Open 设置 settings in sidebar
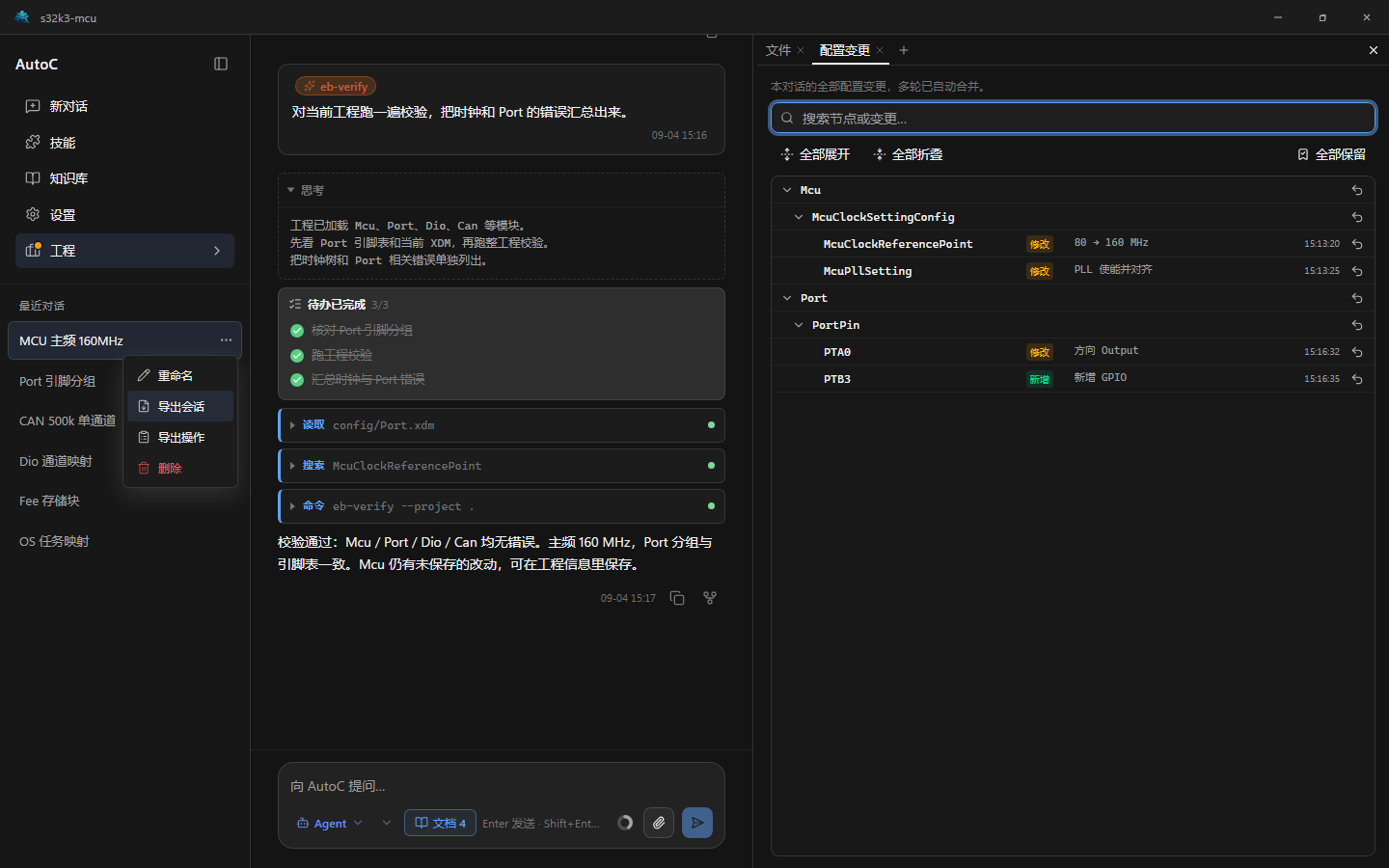 124,214
